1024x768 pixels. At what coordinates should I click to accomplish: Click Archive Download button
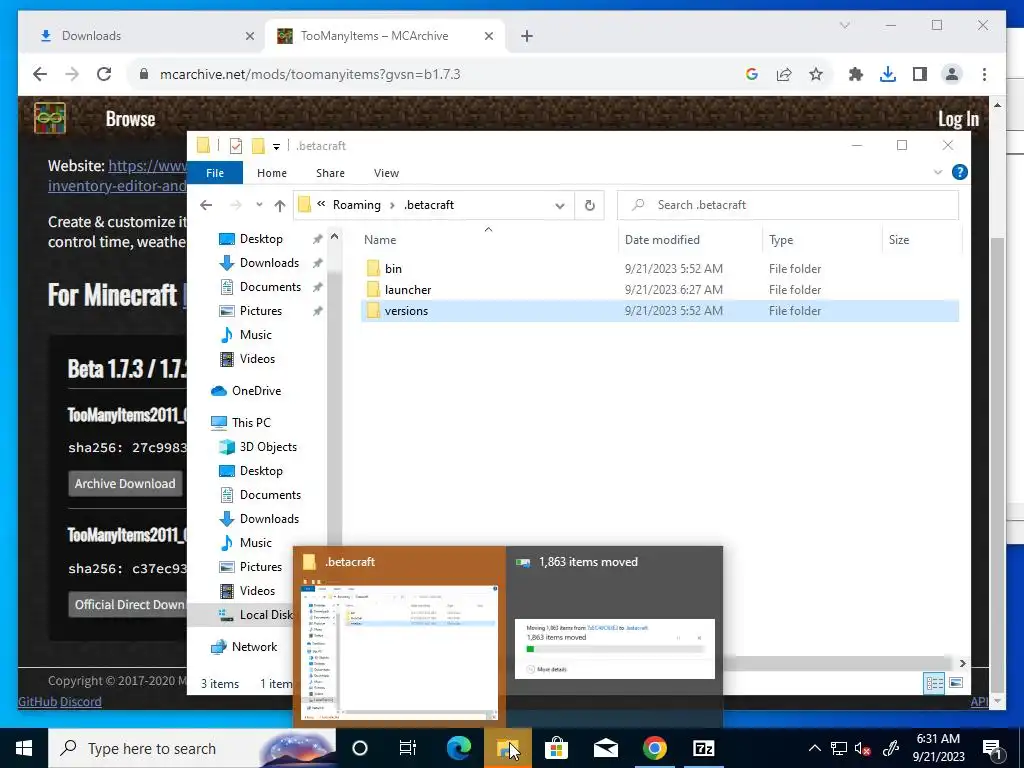125,484
